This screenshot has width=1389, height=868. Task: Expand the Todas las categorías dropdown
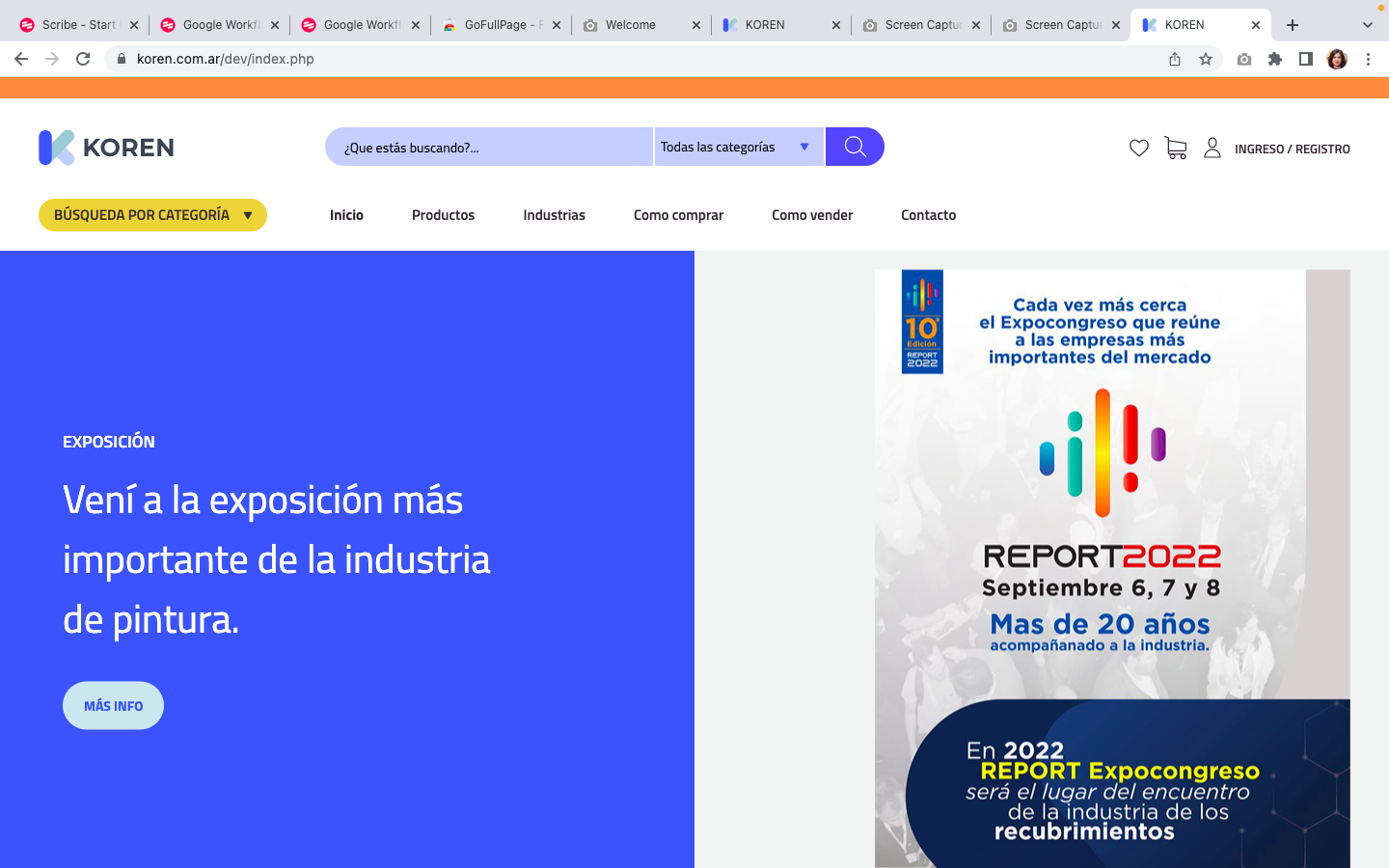739,147
